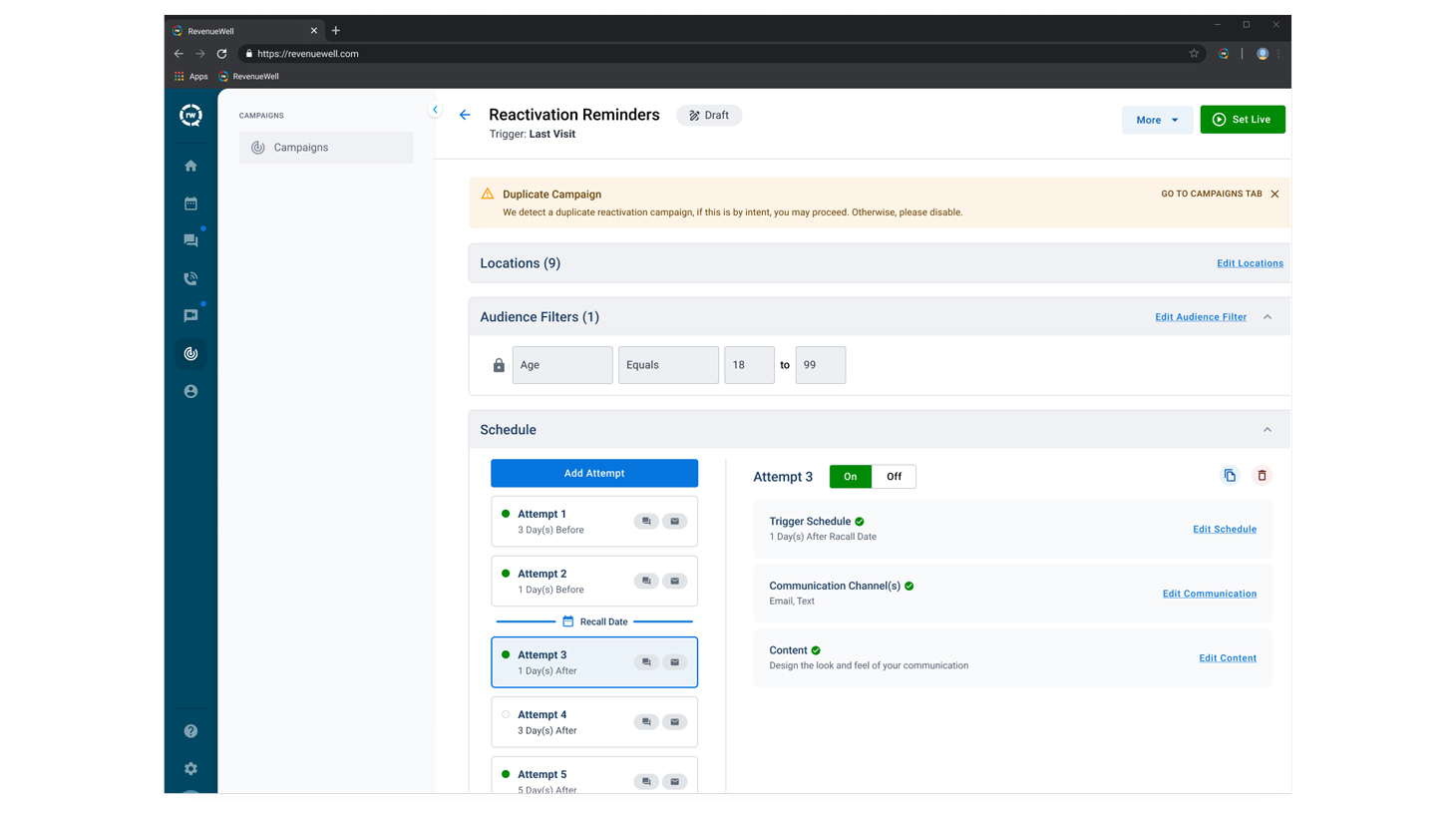Open the Equals operator dropdown
Screen dimensions: 1456x818
668,365
